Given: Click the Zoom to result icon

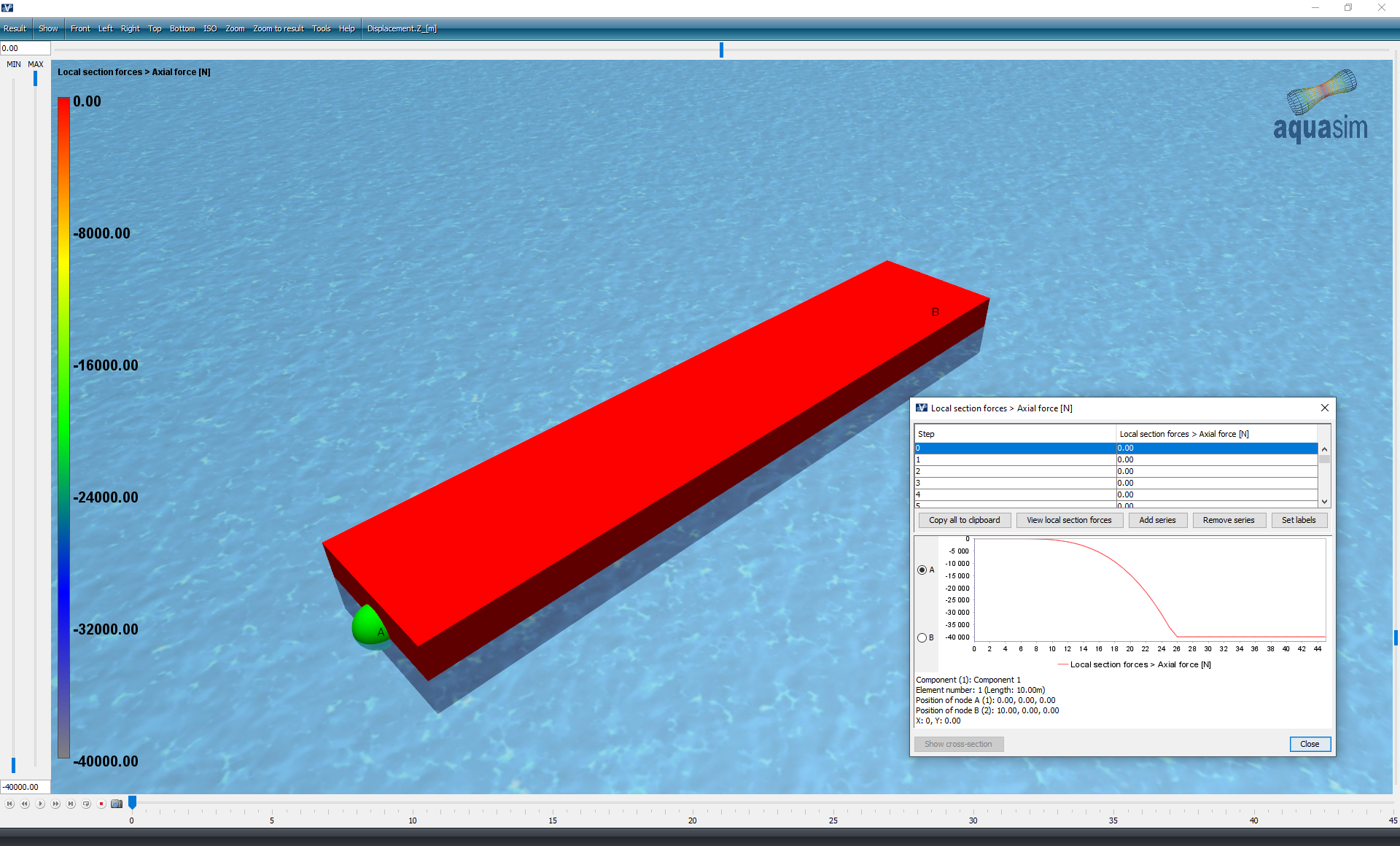Looking at the screenshot, I should click(x=278, y=27).
